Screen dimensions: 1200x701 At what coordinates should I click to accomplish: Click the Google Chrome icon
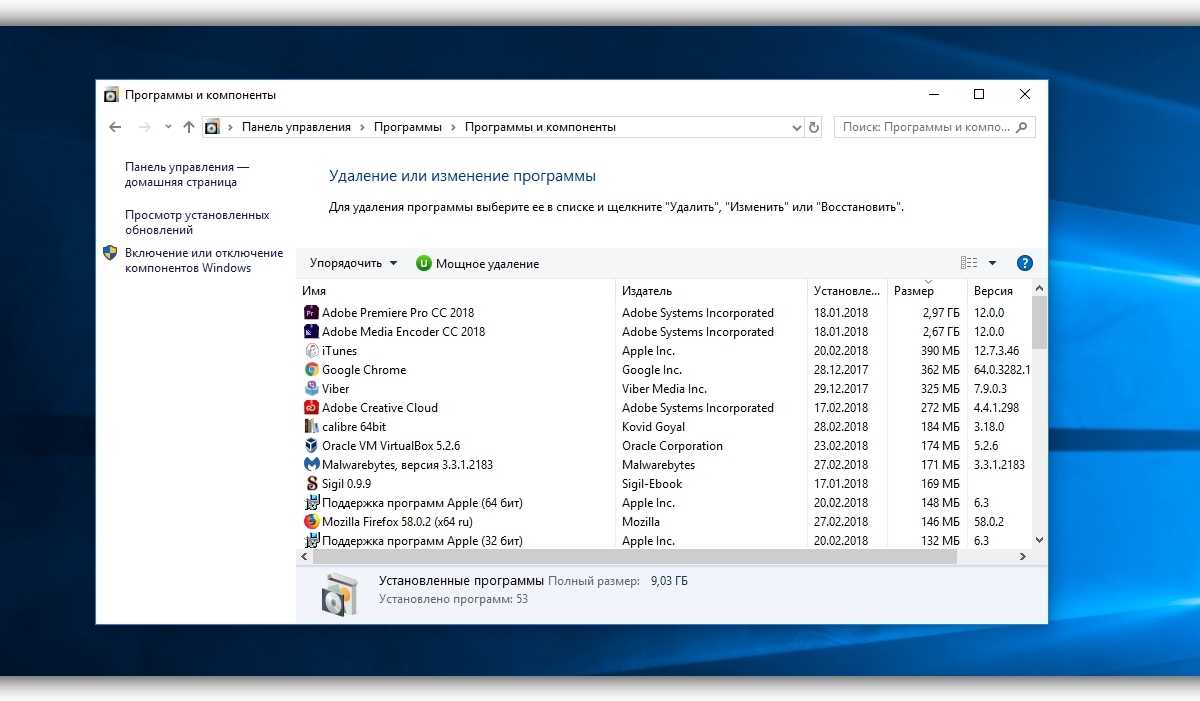(311, 370)
